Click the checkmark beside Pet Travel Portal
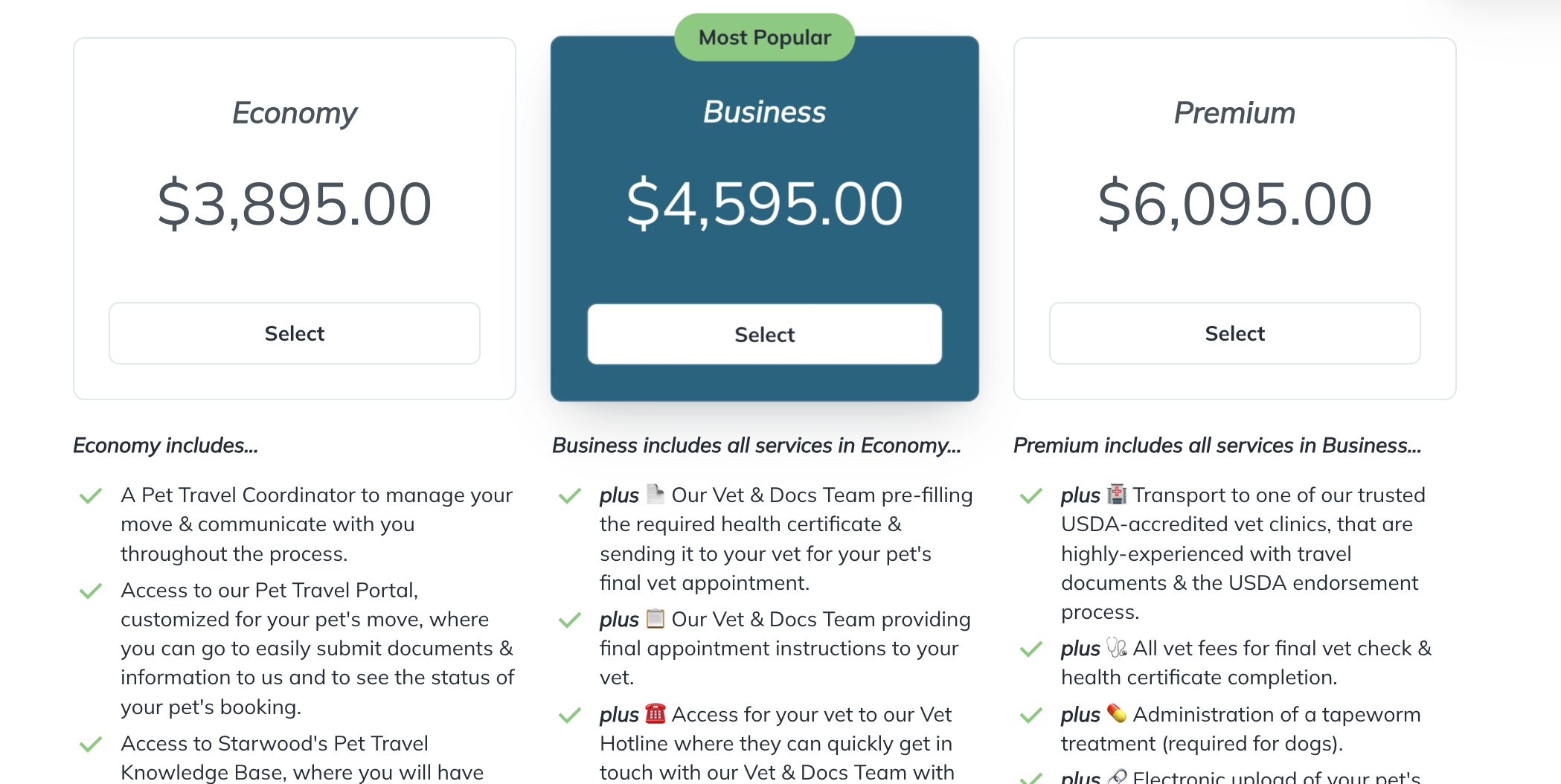 click(x=91, y=591)
